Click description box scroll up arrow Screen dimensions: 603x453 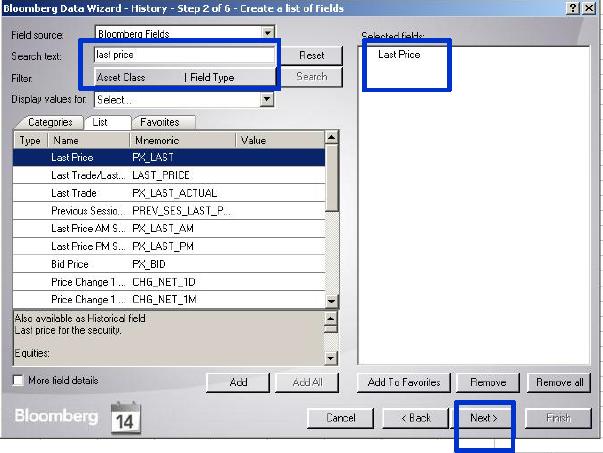(331, 318)
